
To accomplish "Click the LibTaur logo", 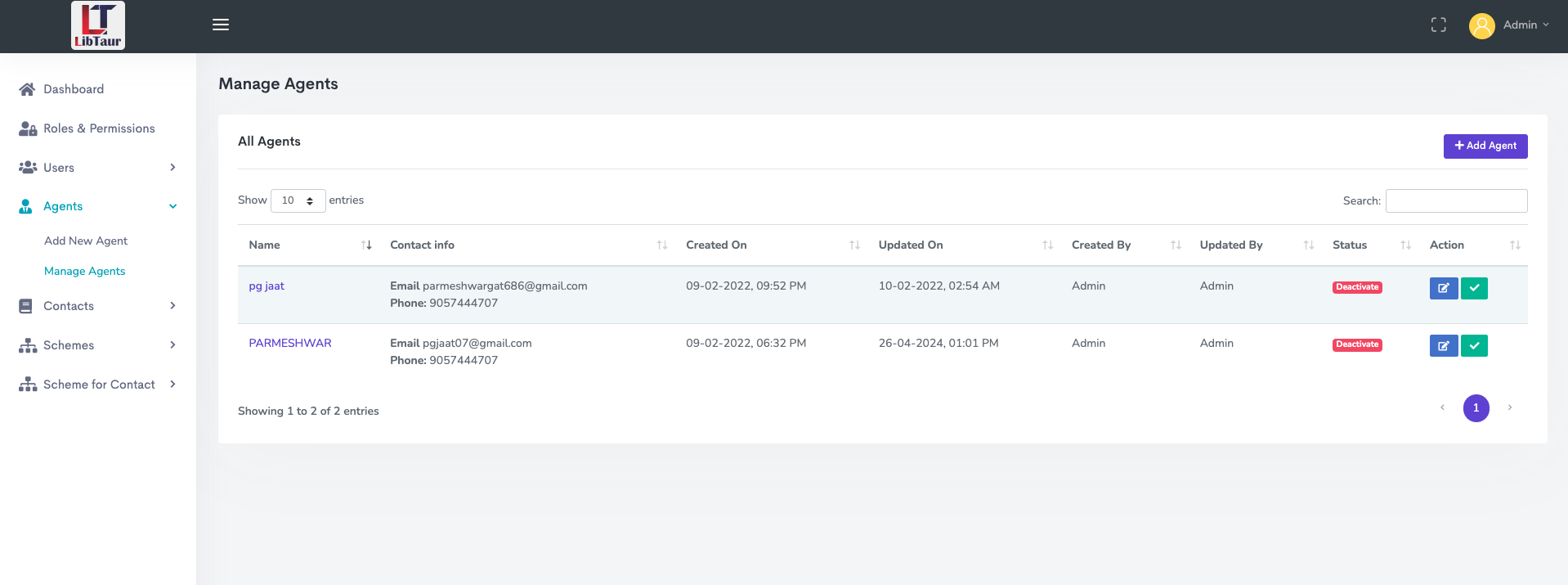I will point(98,25).
